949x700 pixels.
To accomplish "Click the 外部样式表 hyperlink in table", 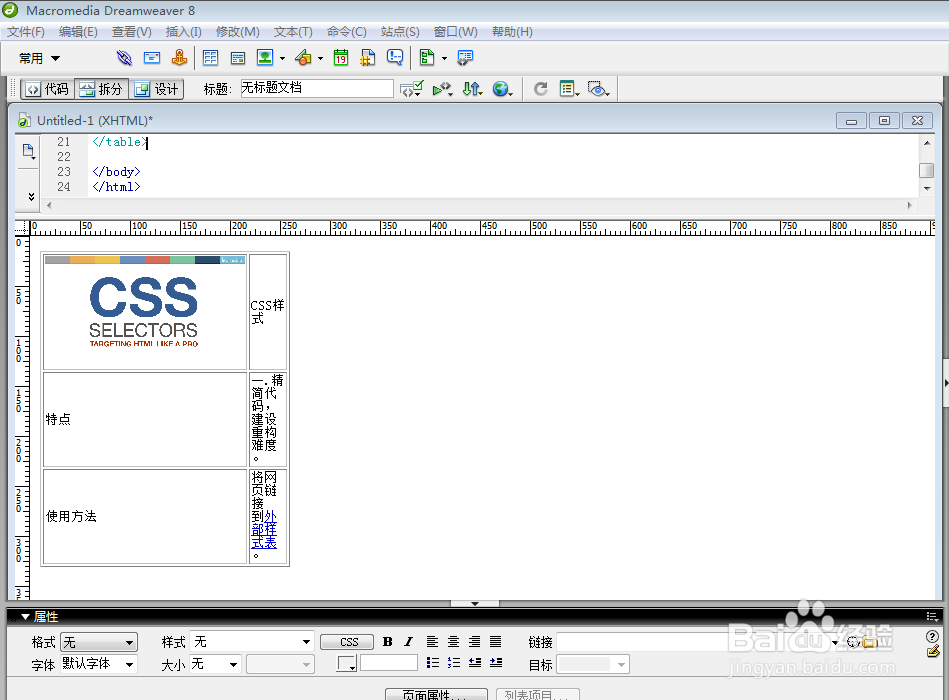I will (265, 530).
